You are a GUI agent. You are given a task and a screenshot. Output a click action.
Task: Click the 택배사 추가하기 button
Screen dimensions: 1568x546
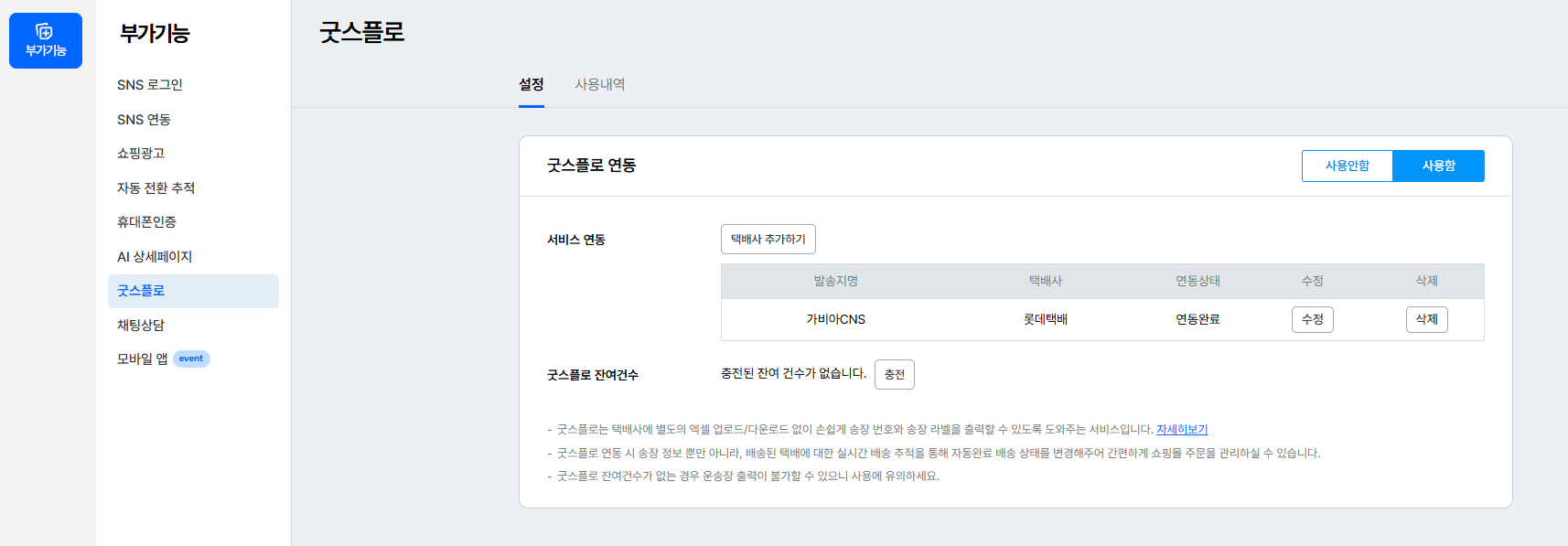pos(768,240)
